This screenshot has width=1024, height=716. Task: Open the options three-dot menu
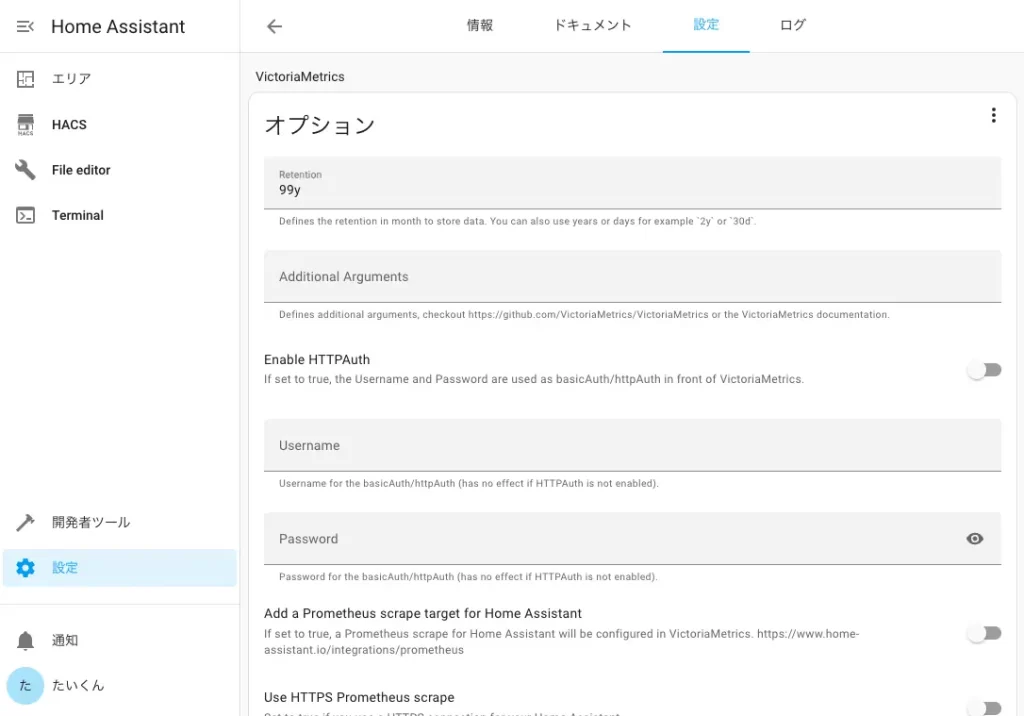(993, 116)
